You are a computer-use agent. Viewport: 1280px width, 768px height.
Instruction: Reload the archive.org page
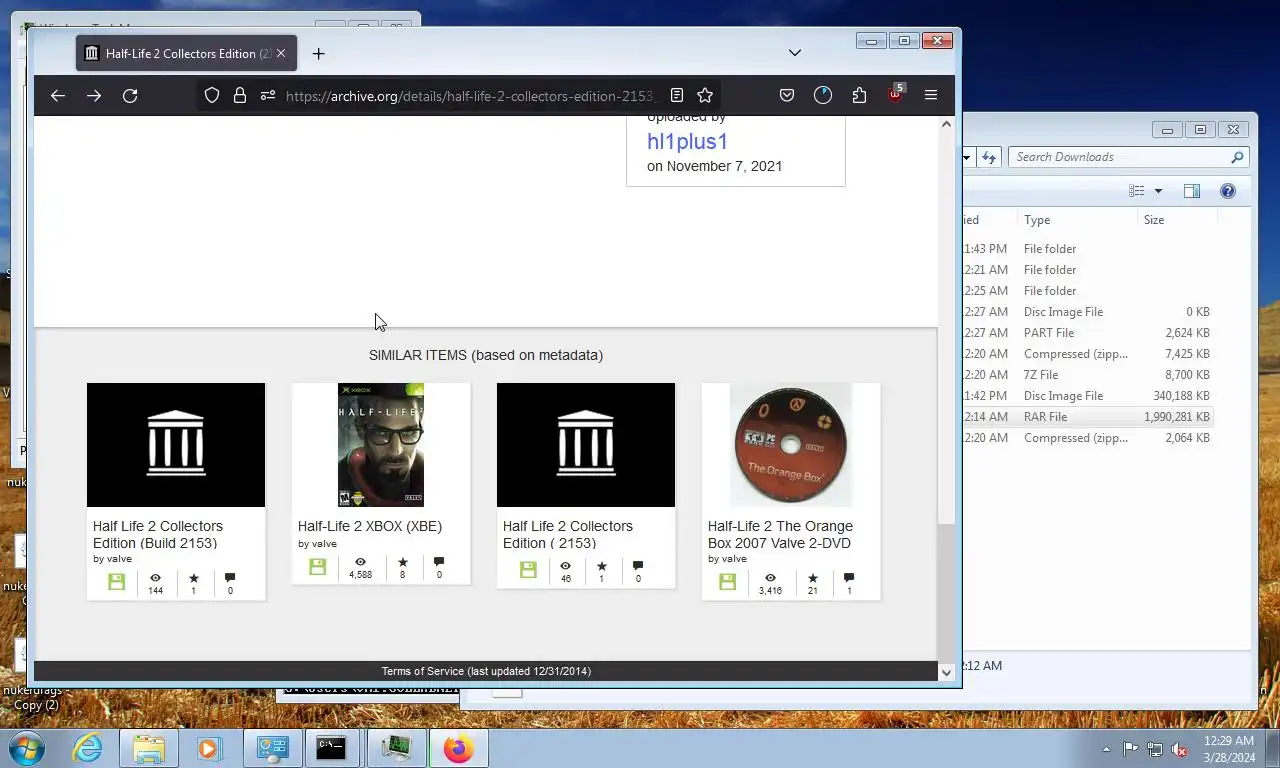130,96
